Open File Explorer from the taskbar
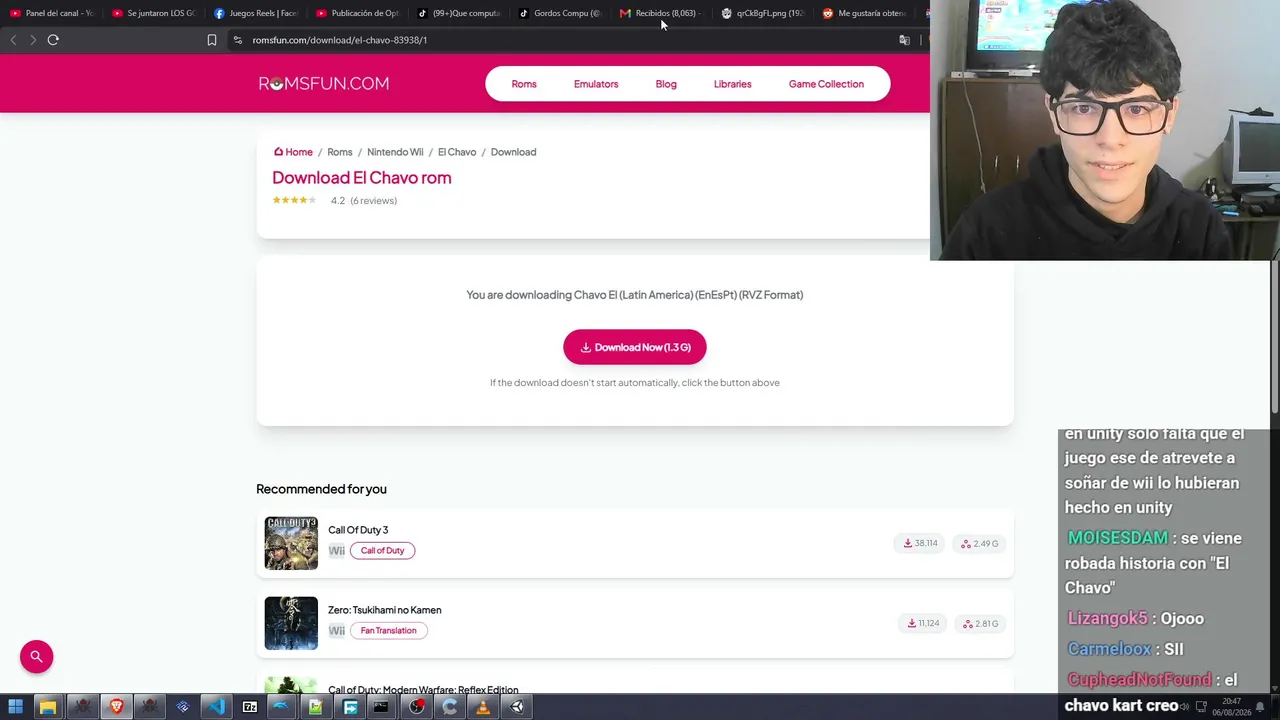 click(47, 707)
